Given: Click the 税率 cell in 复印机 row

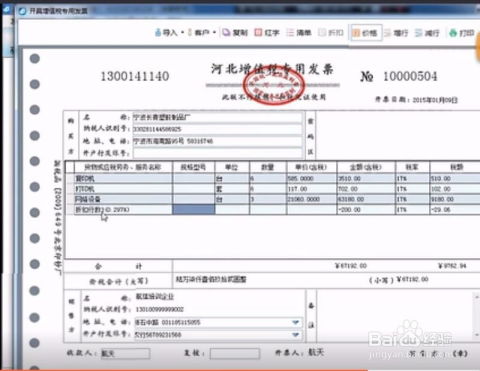Looking at the screenshot, I should click(x=412, y=178).
